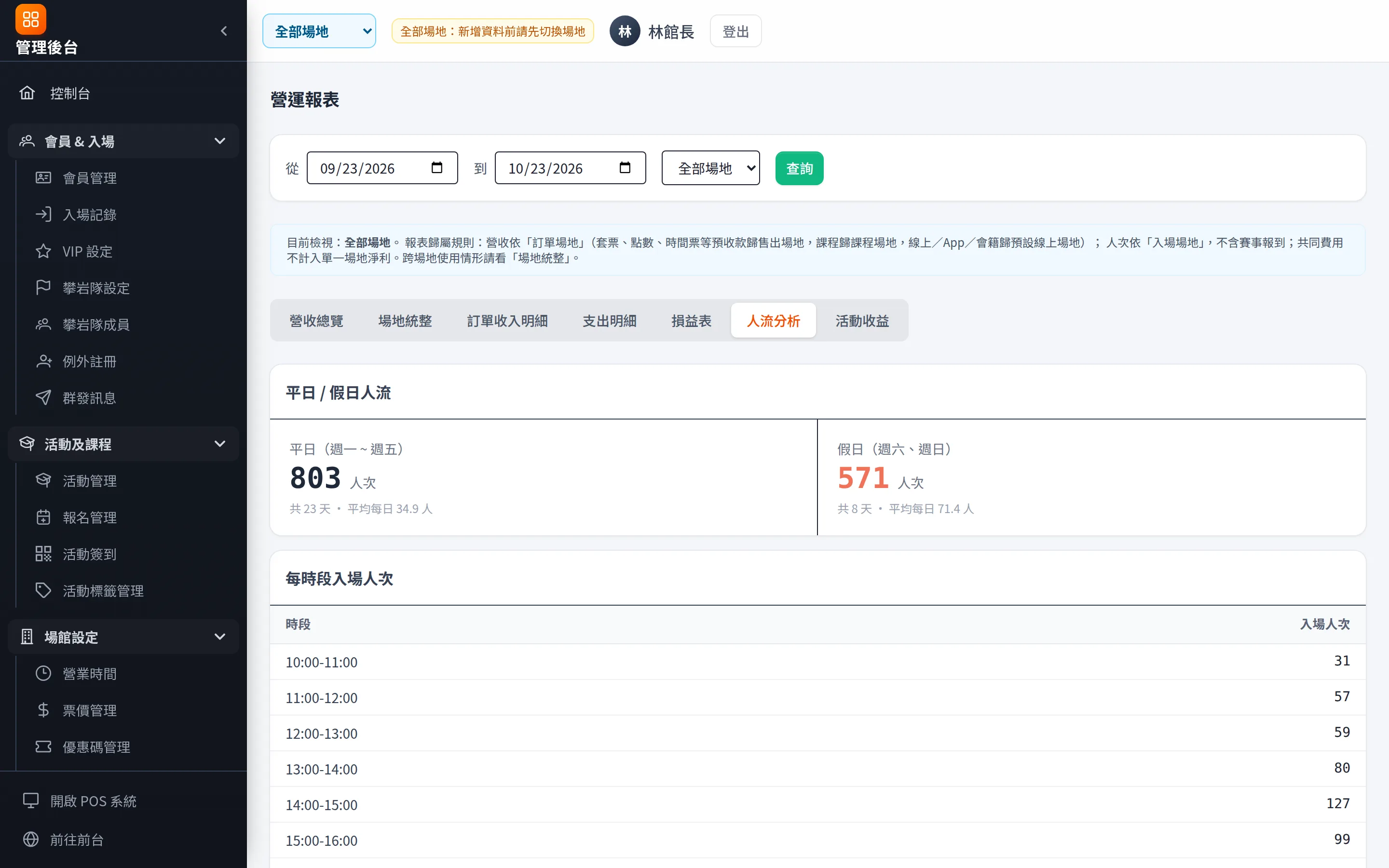Open 會員管理 card icon
1389x868 pixels.
[x=43, y=178]
